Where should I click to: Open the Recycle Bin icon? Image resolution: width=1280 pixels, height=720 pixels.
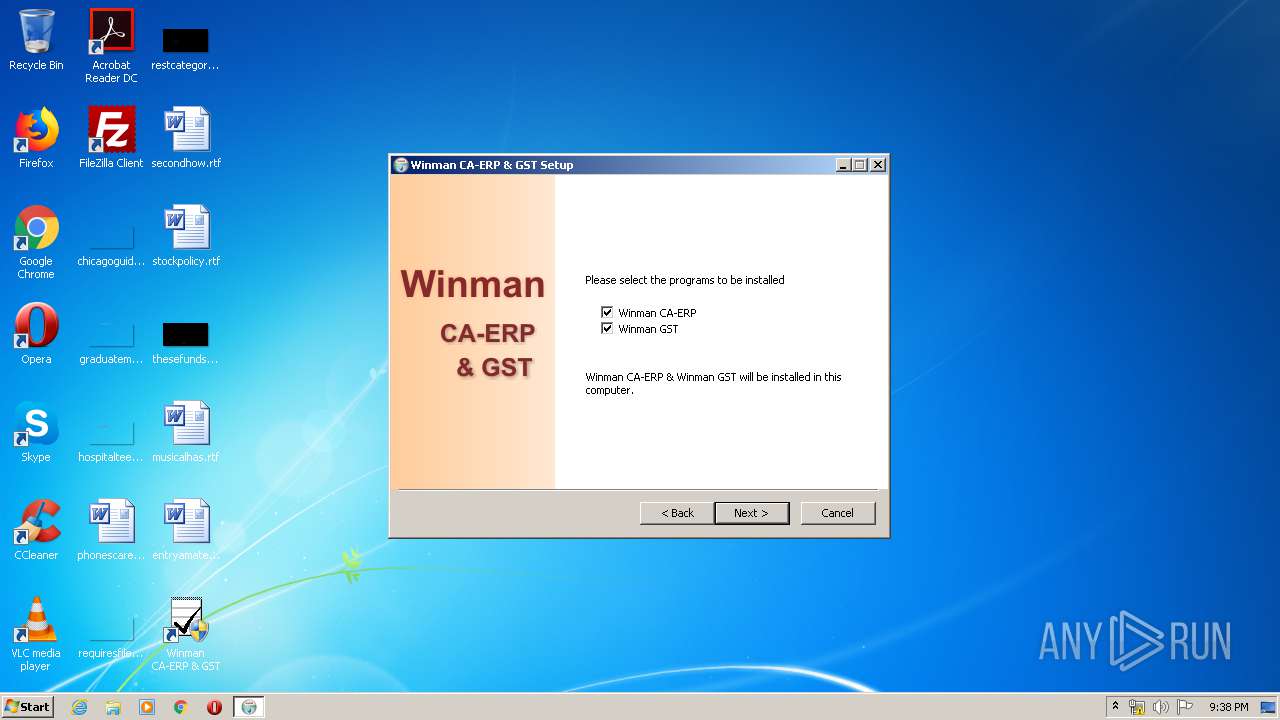point(36,40)
